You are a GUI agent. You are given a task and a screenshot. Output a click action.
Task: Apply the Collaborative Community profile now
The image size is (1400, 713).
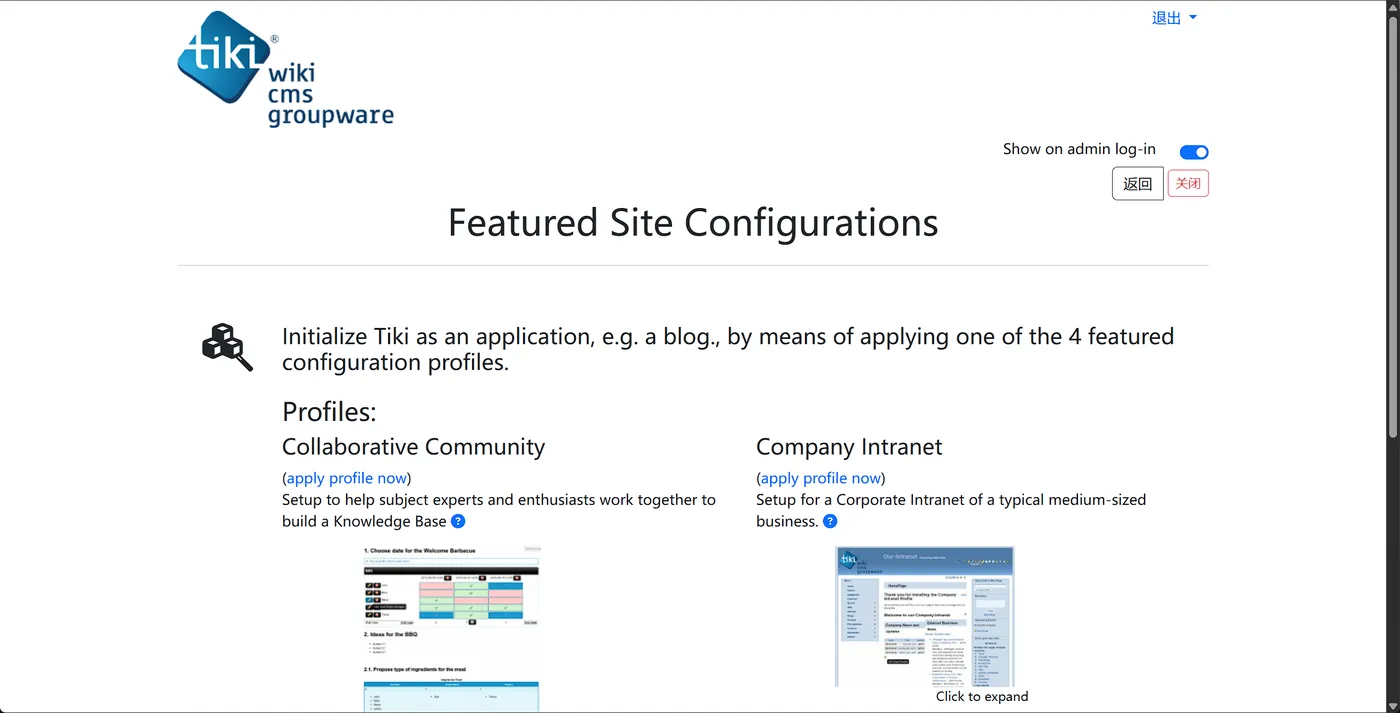click(x=346, y=478)
